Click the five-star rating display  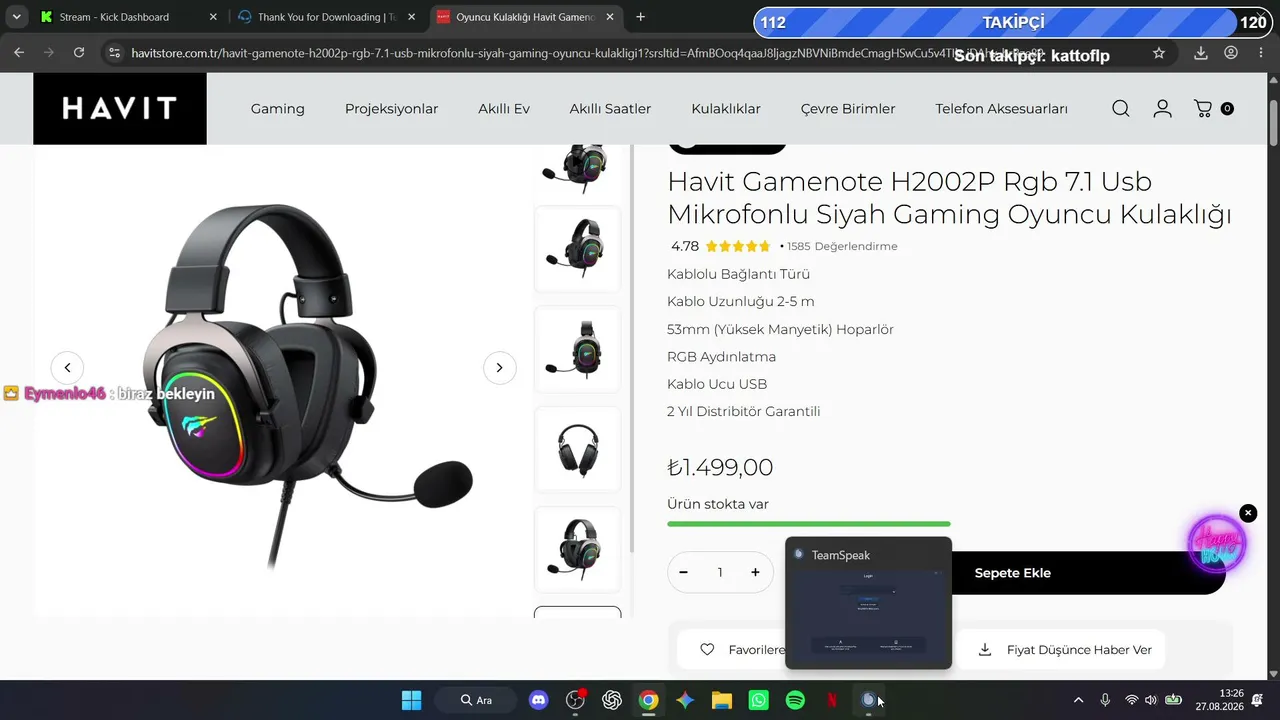click(738, 246)
